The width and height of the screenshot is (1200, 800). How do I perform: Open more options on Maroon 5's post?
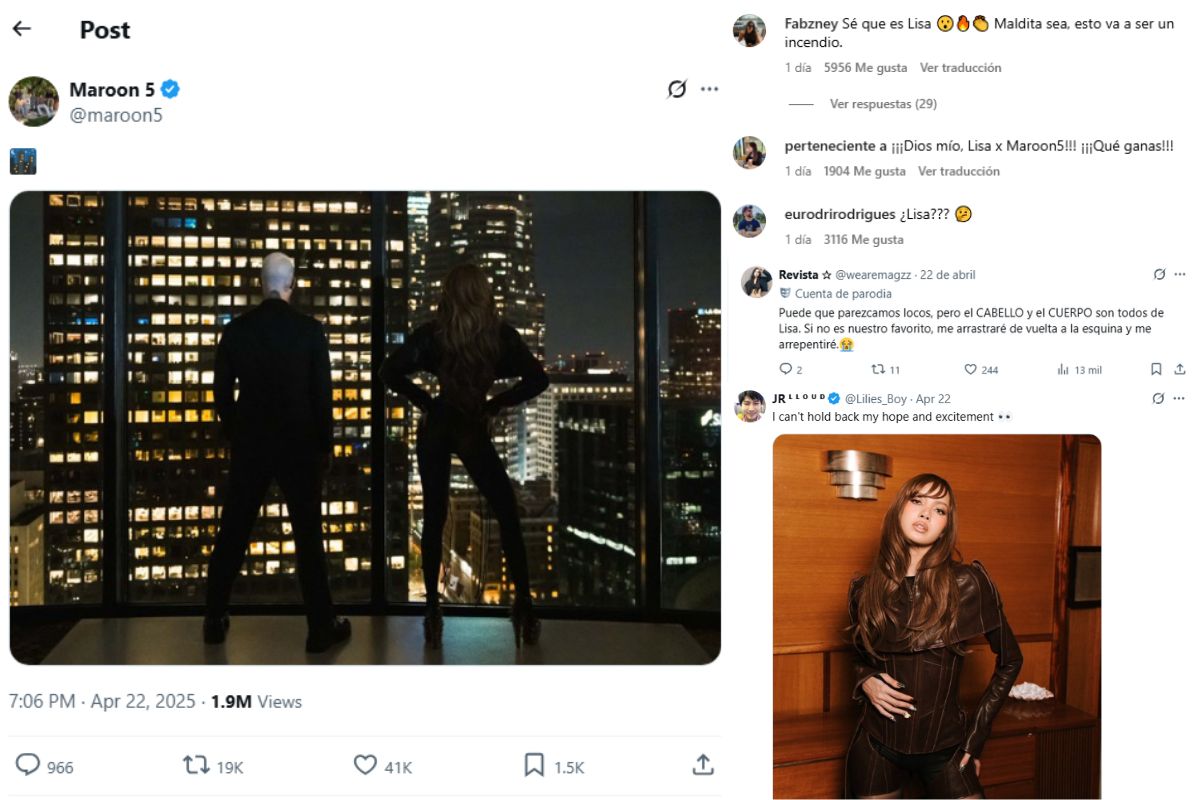pyautogui.click(x=709, y=89)
